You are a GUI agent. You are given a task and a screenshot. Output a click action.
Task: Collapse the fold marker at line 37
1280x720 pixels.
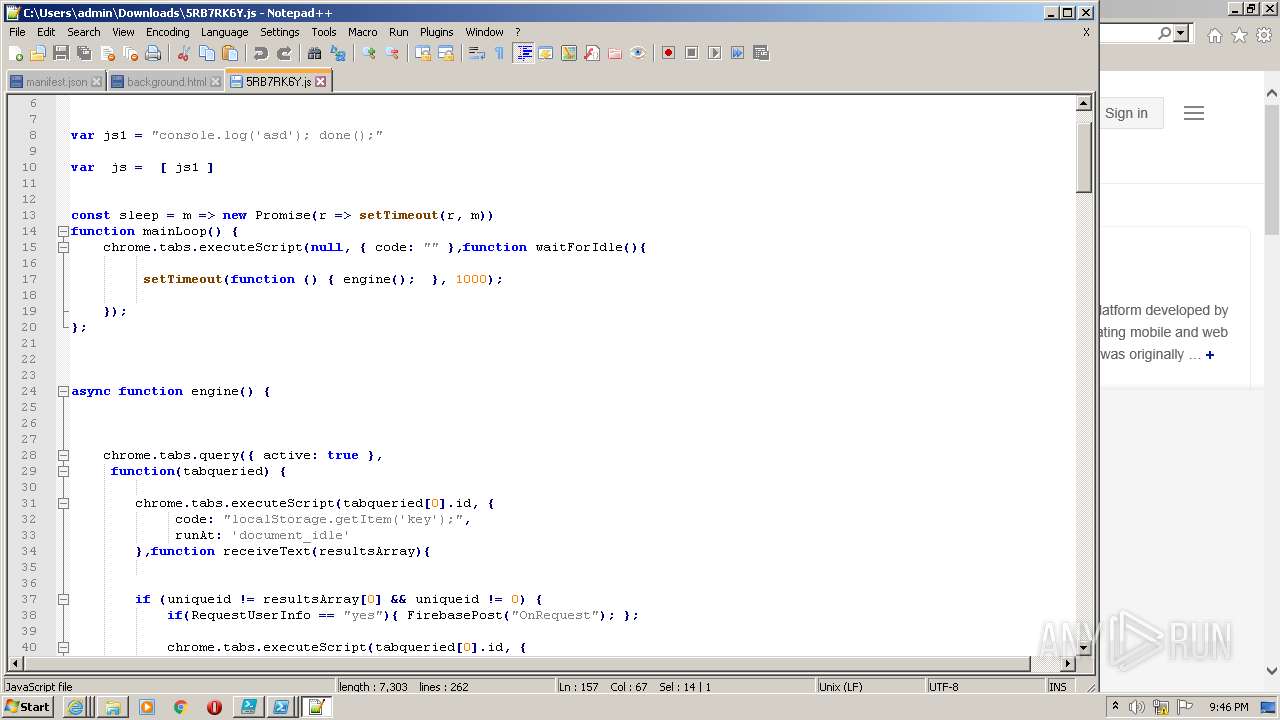point(63,599)
